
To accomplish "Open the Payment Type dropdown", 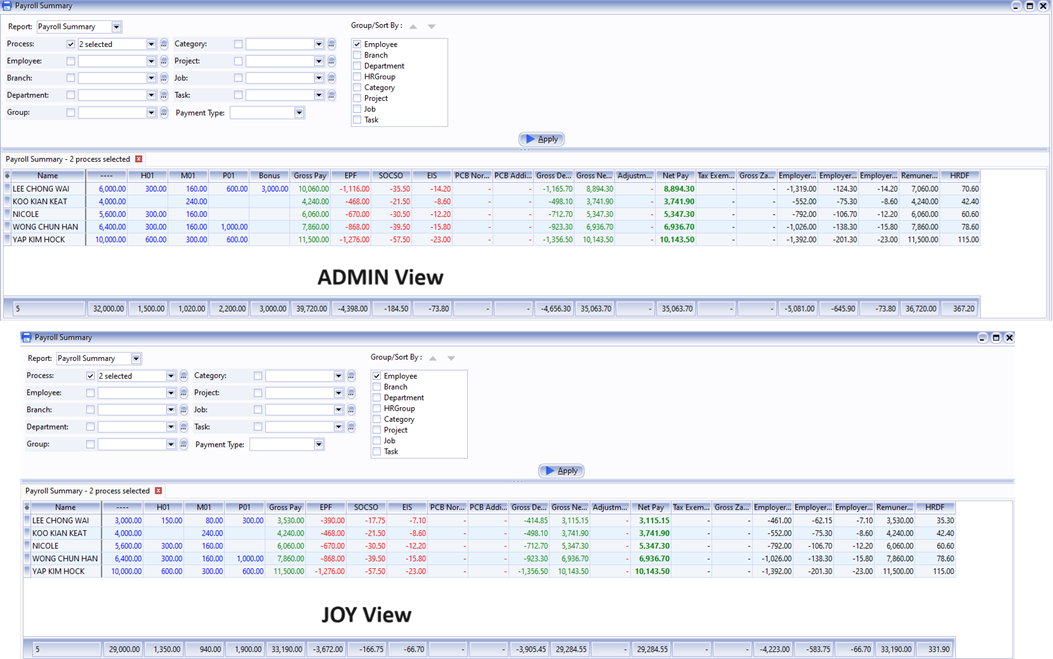I will click(x=297, y=112).
